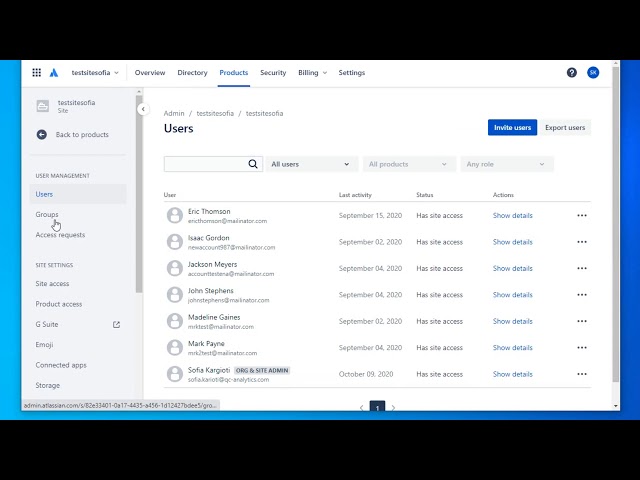Screen dimensions: 640x480
Task: Open more actions for Sofia Kargioti
Action: click(582, 374)
